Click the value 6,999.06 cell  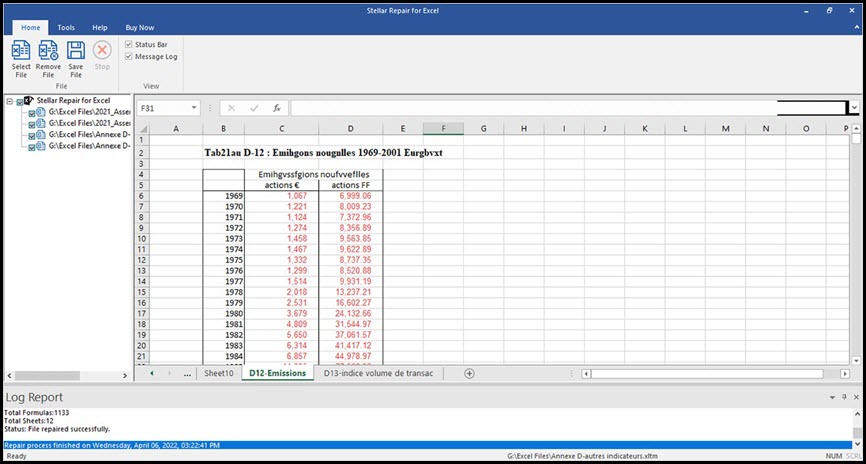351,196
